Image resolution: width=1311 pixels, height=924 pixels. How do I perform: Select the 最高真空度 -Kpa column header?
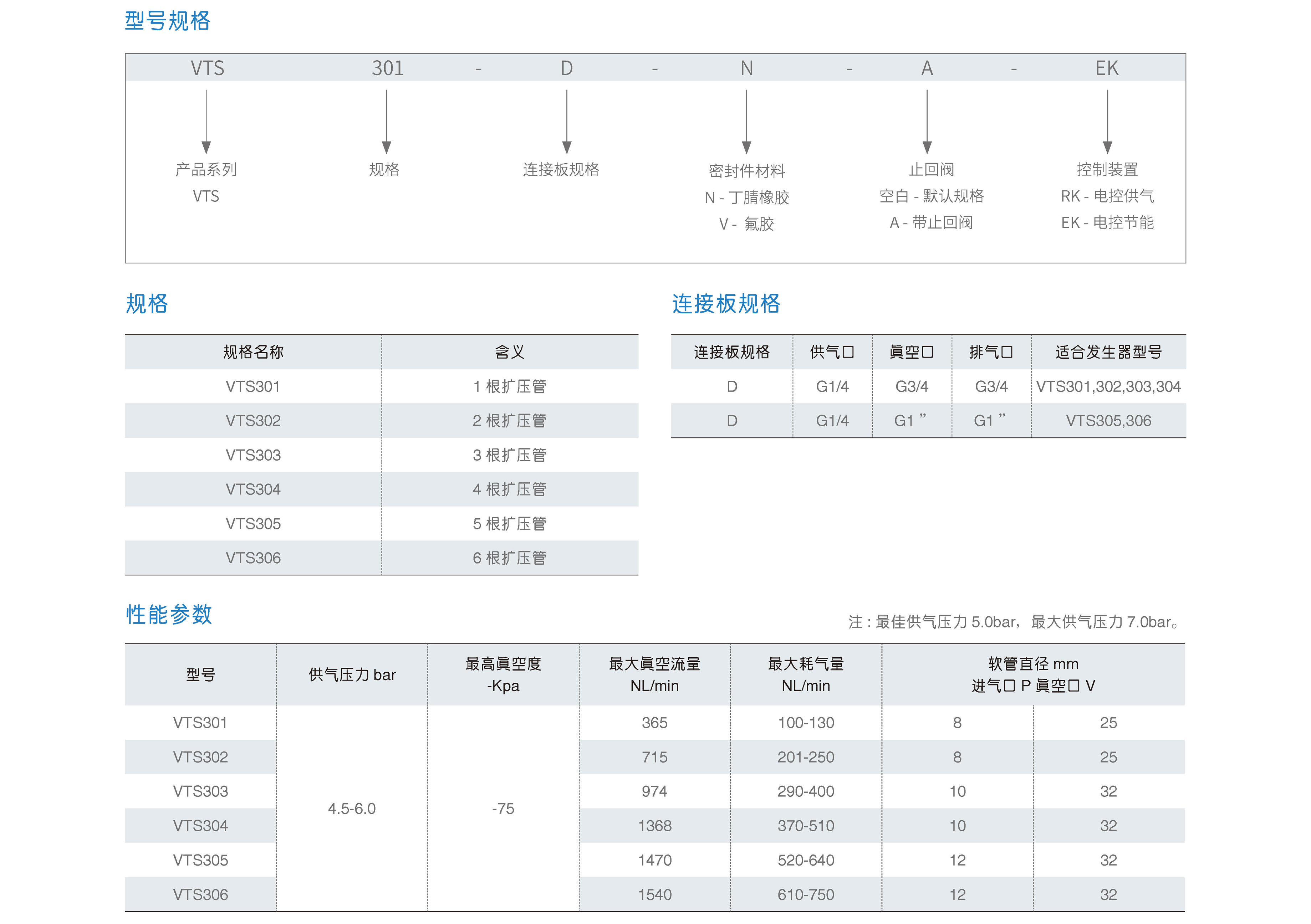(x=503, y=674)
